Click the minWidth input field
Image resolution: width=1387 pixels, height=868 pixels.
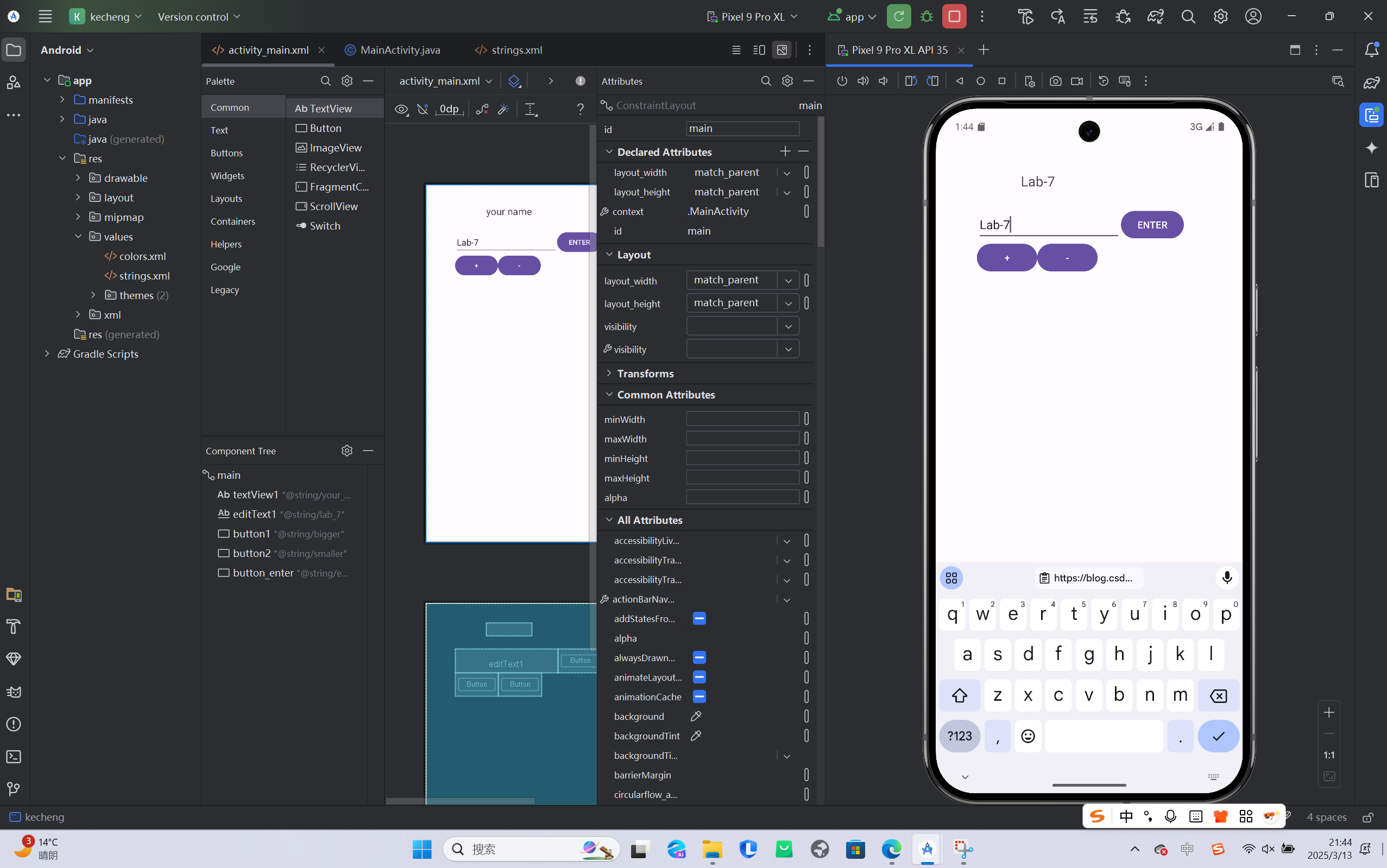coord(742,419)
